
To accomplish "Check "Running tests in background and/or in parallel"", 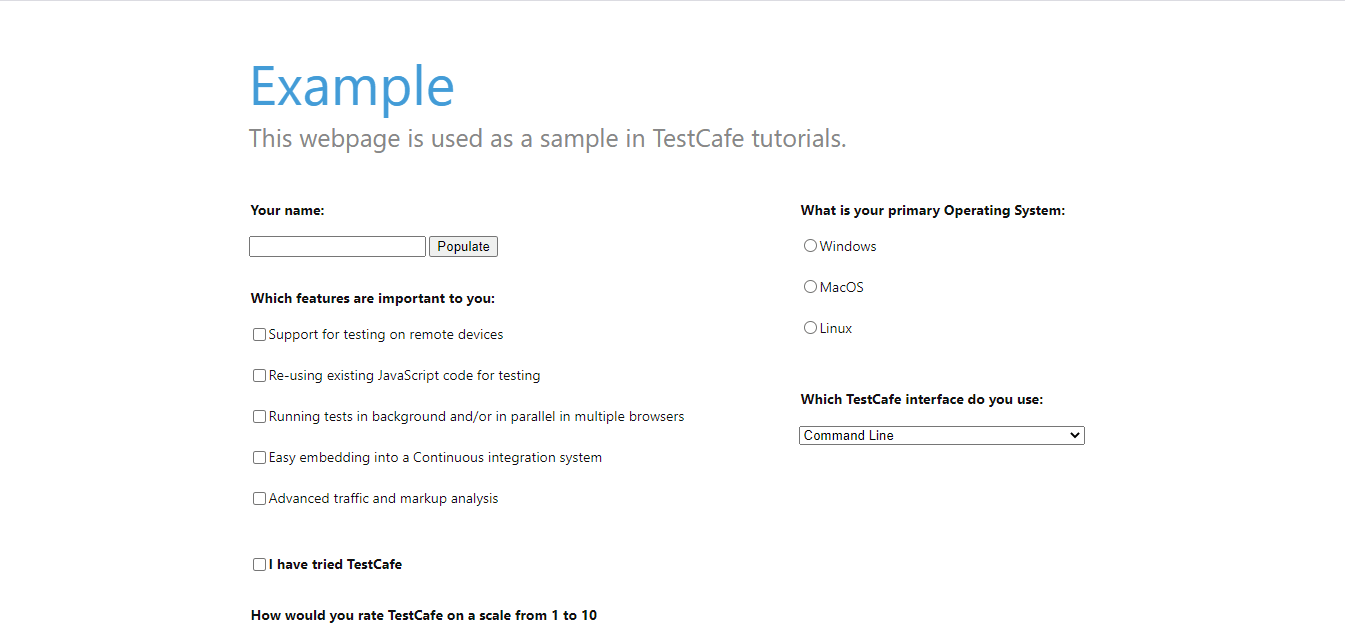I will [x=259, y=416].
